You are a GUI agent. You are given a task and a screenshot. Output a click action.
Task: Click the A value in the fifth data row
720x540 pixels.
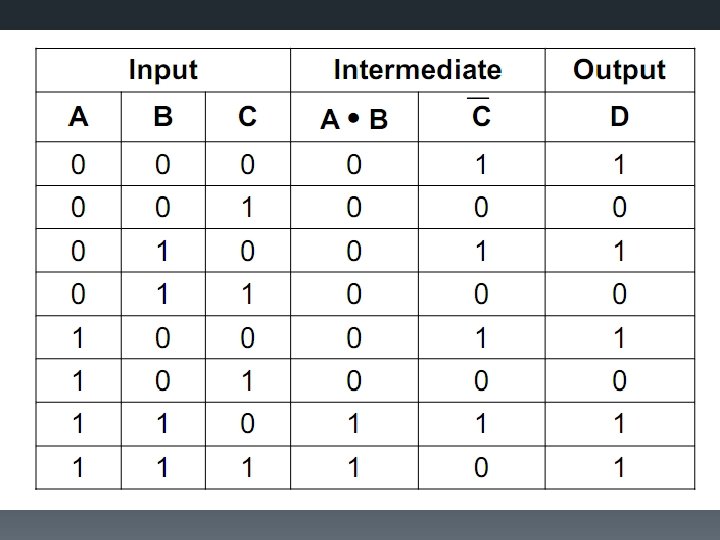(78, 338)
